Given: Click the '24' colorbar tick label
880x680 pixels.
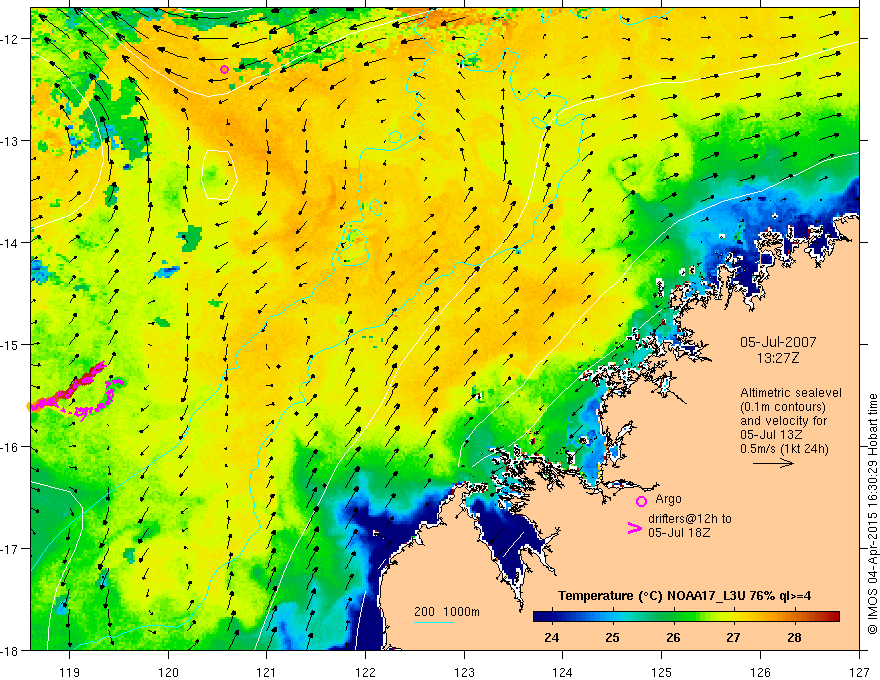Looking at the screenshot, I should pyautogui.click(x=552, y=637).
